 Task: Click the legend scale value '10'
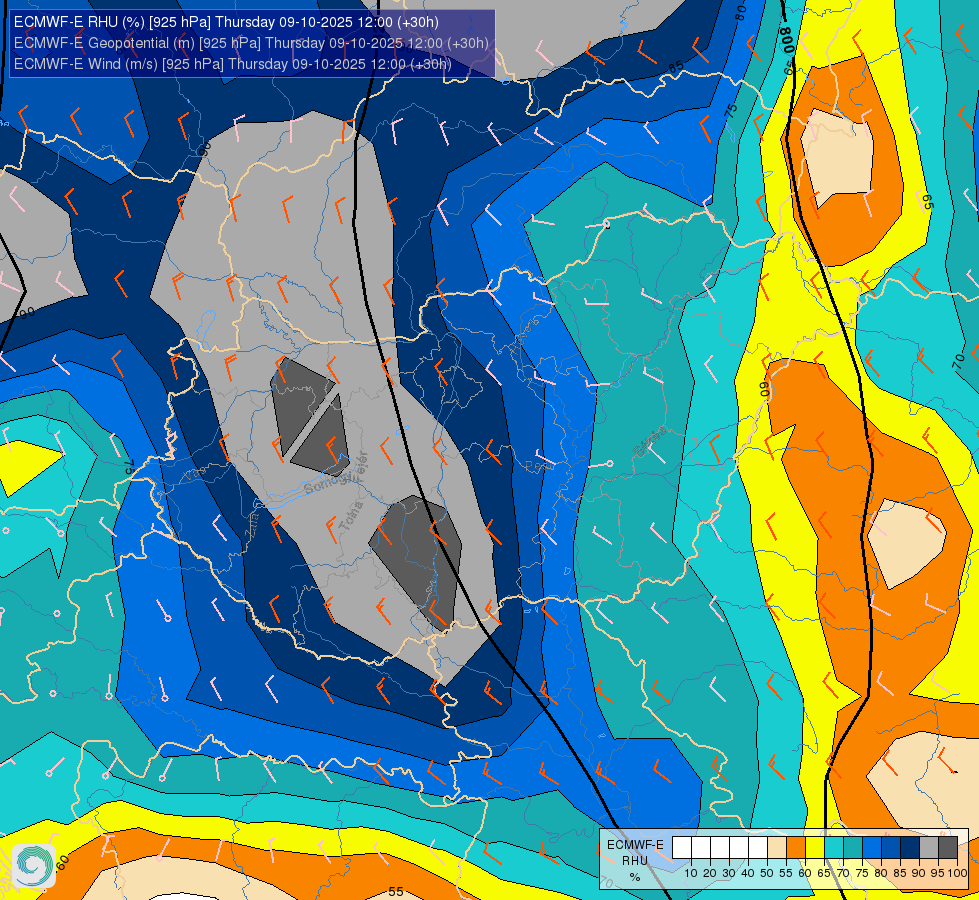691,873
